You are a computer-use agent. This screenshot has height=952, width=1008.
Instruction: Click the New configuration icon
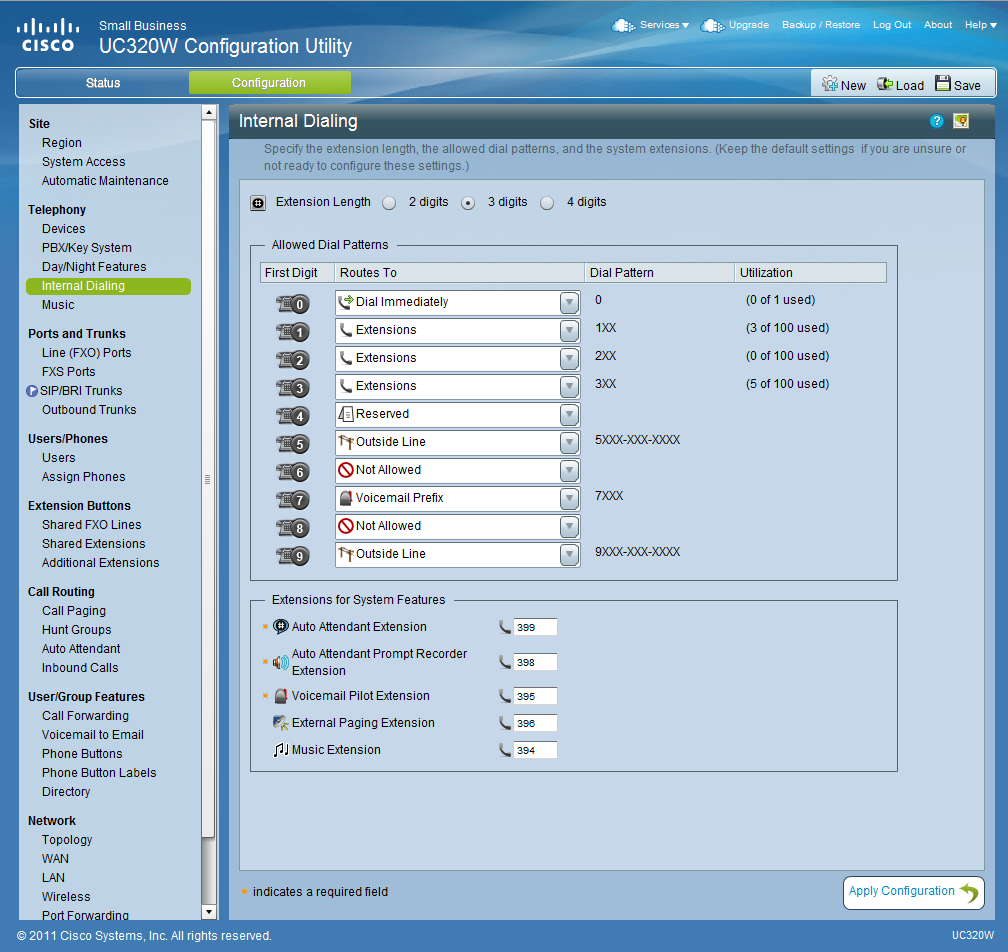830,84
